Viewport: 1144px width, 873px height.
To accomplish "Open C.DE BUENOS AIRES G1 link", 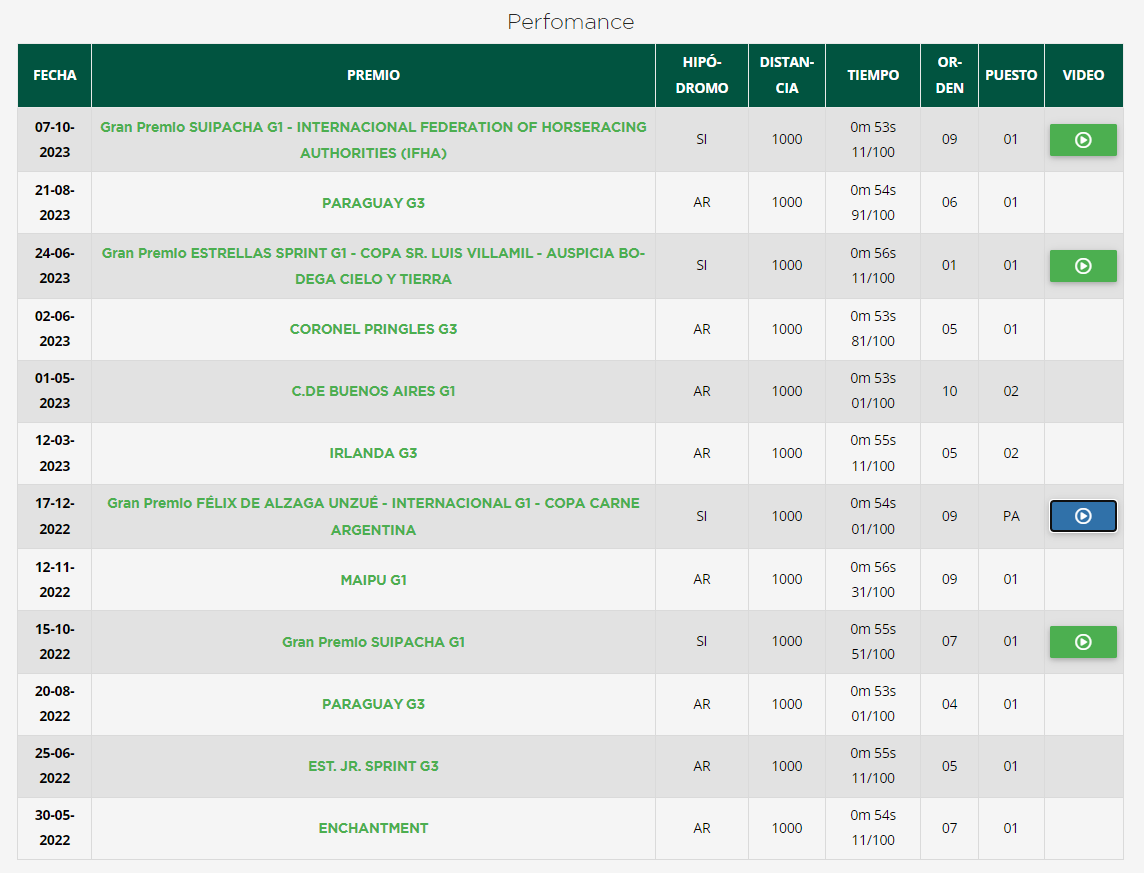I will click(373, 391).
